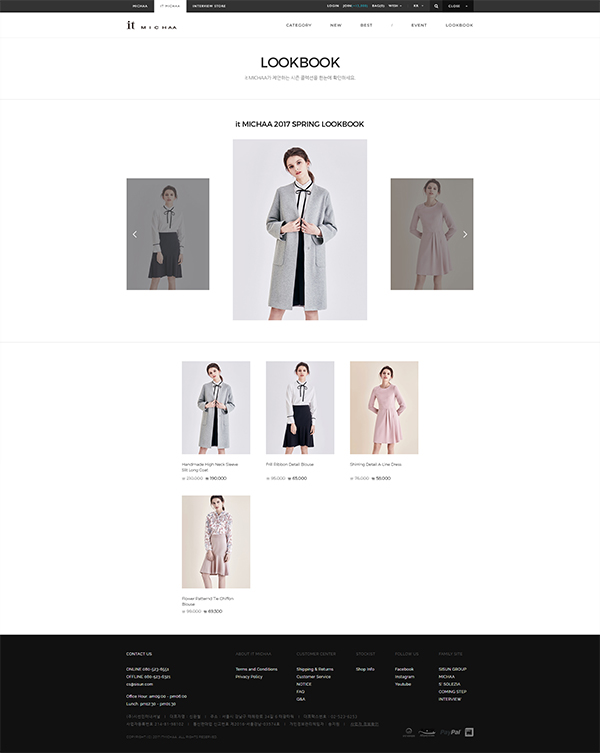Viewport: 600px width, 753px height.
Task: Select the left dimmed blouse slide image
Action: pyautogui.click(x=168, y=234)
